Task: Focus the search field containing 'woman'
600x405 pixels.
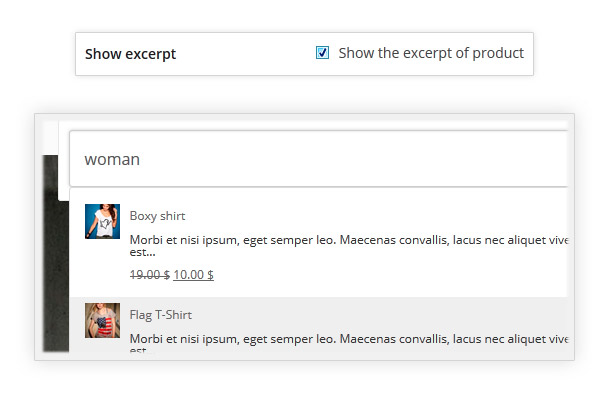Action: pos(320,159)
